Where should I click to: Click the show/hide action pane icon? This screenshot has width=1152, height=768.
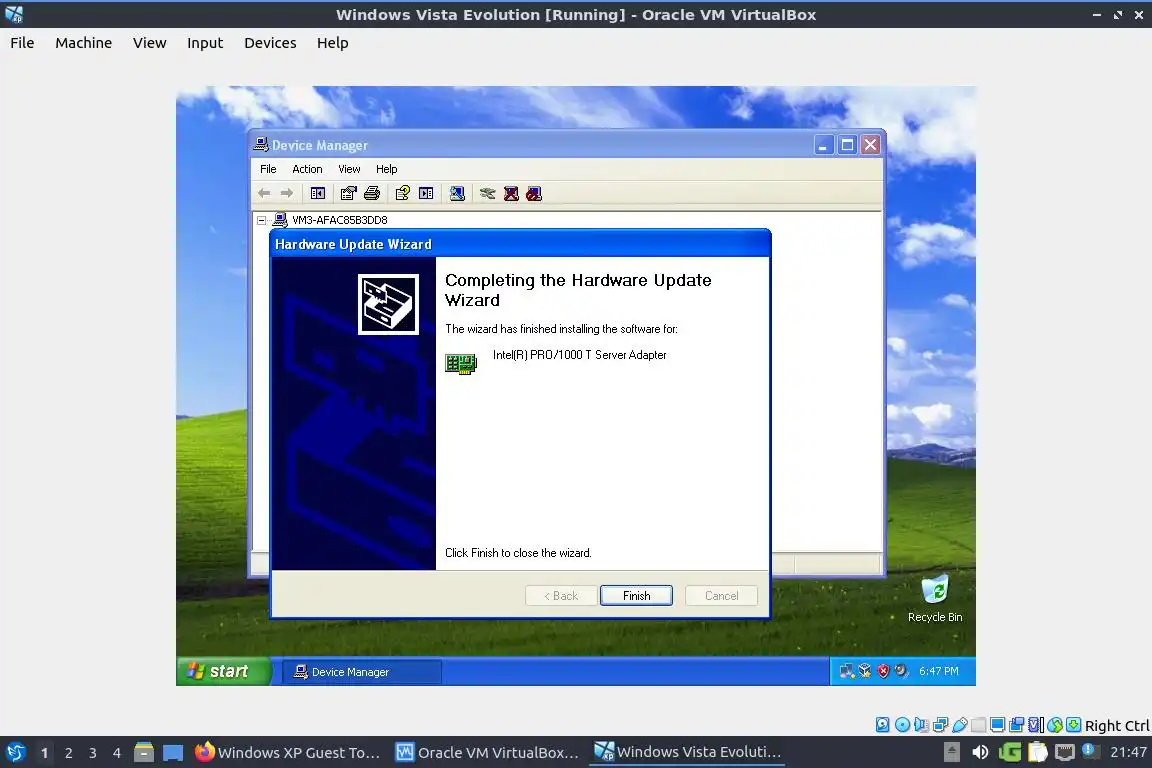pyautogui.click(x=426, y=193)
